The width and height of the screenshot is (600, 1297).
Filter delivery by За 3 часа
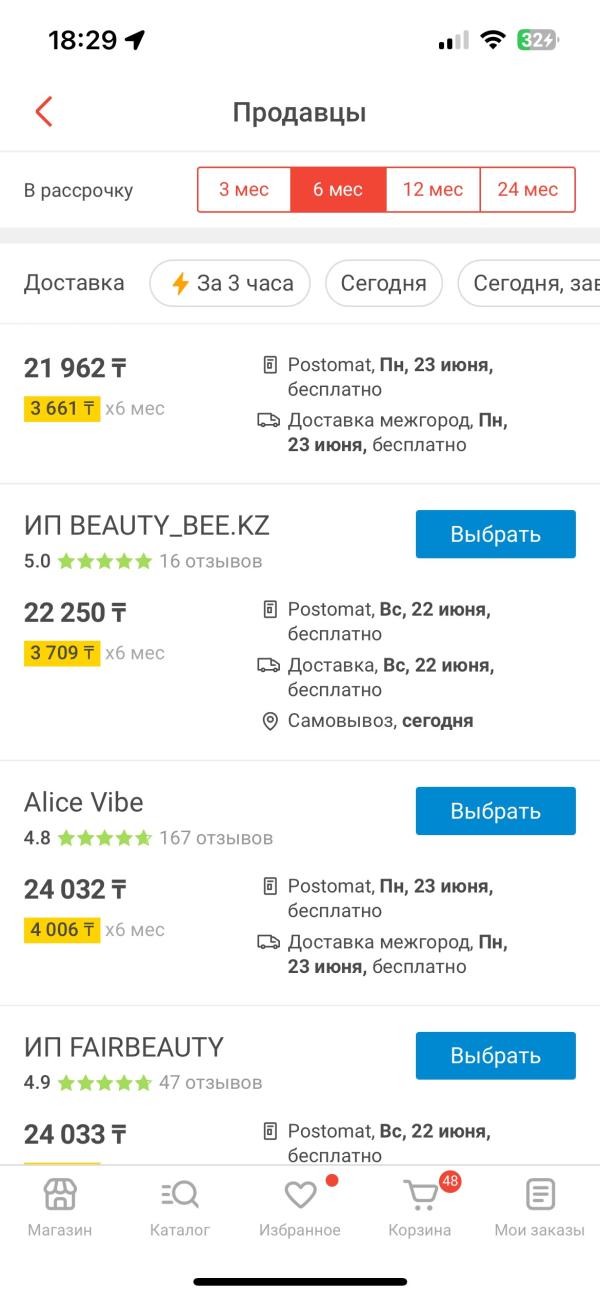click(x=230, y=283)
